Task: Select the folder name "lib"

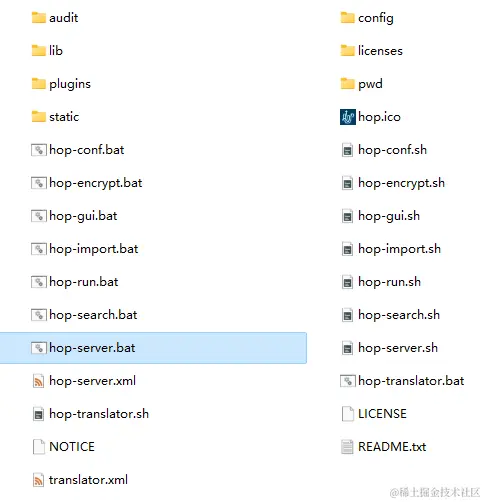Action: [x=56, y=51]
